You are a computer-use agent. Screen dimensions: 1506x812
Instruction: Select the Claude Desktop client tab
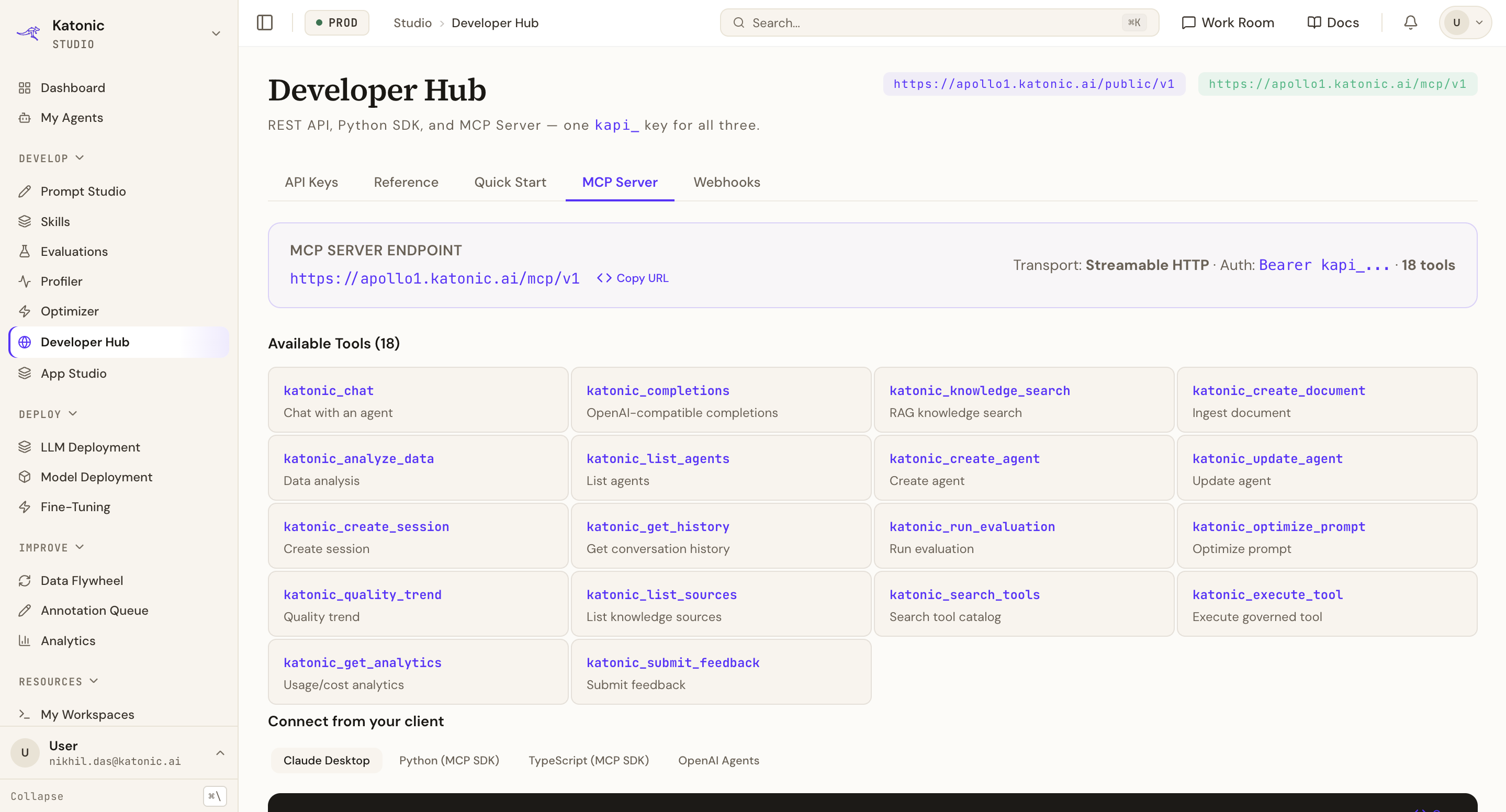(326, 761)
